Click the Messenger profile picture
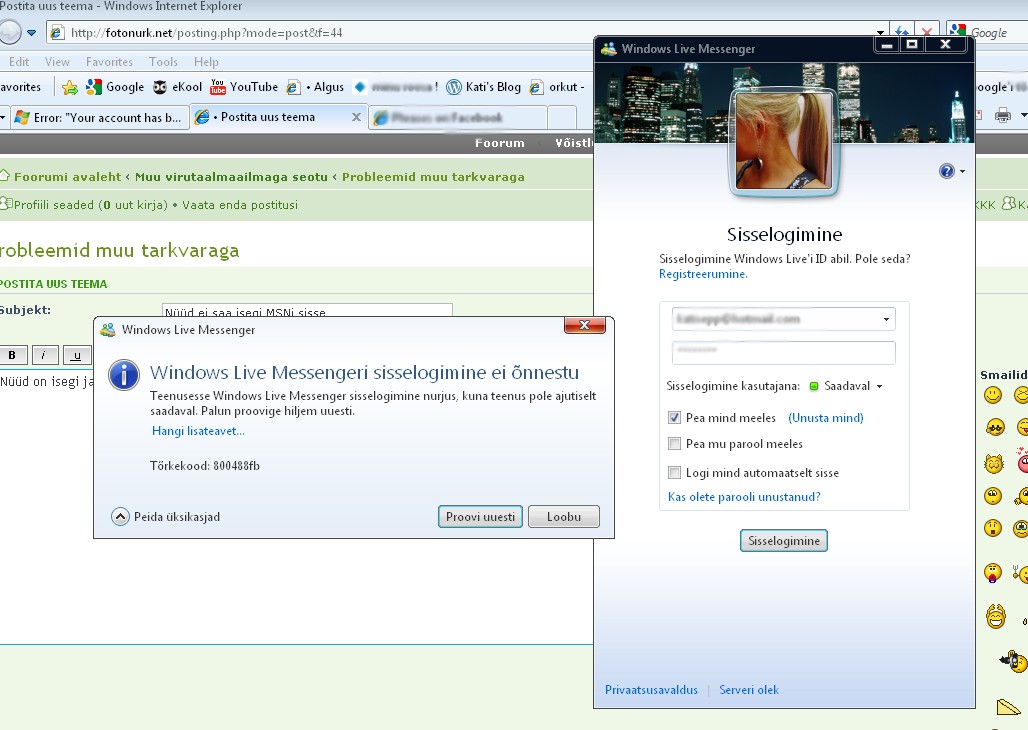 (783, 141)
